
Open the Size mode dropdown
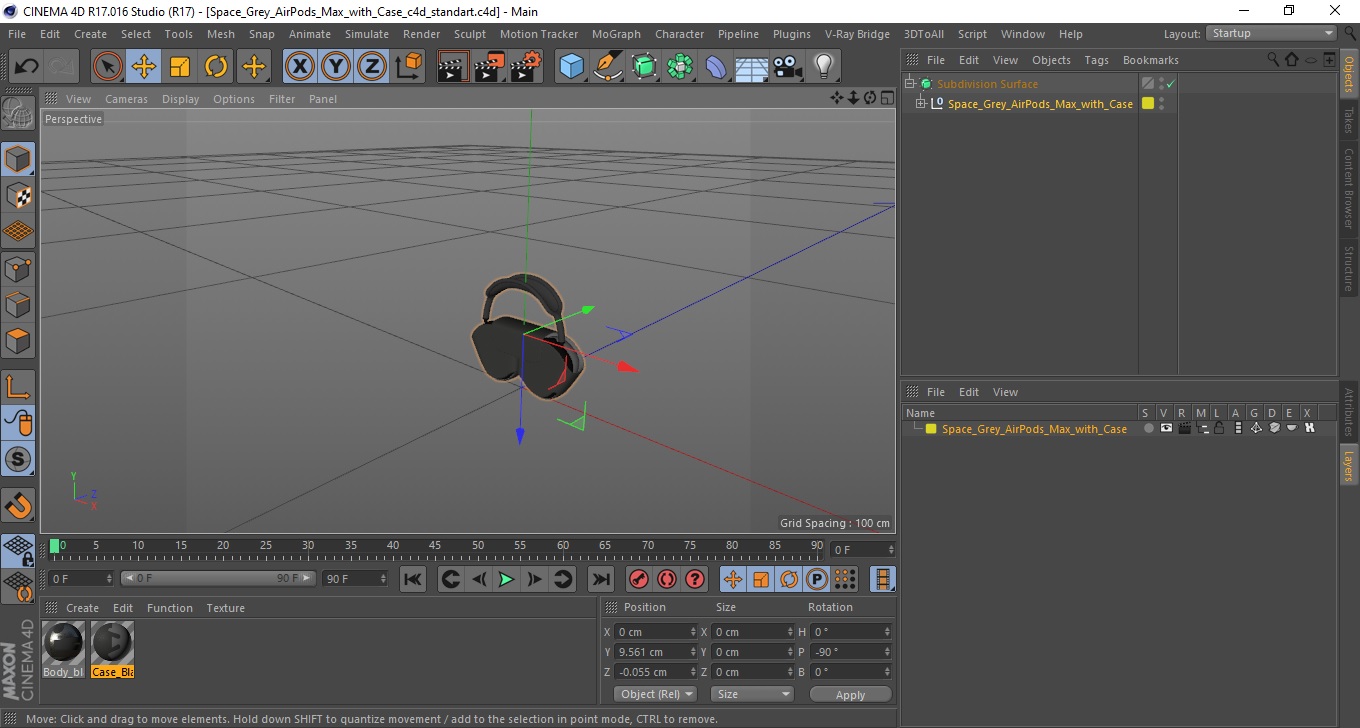click(752, 694)
